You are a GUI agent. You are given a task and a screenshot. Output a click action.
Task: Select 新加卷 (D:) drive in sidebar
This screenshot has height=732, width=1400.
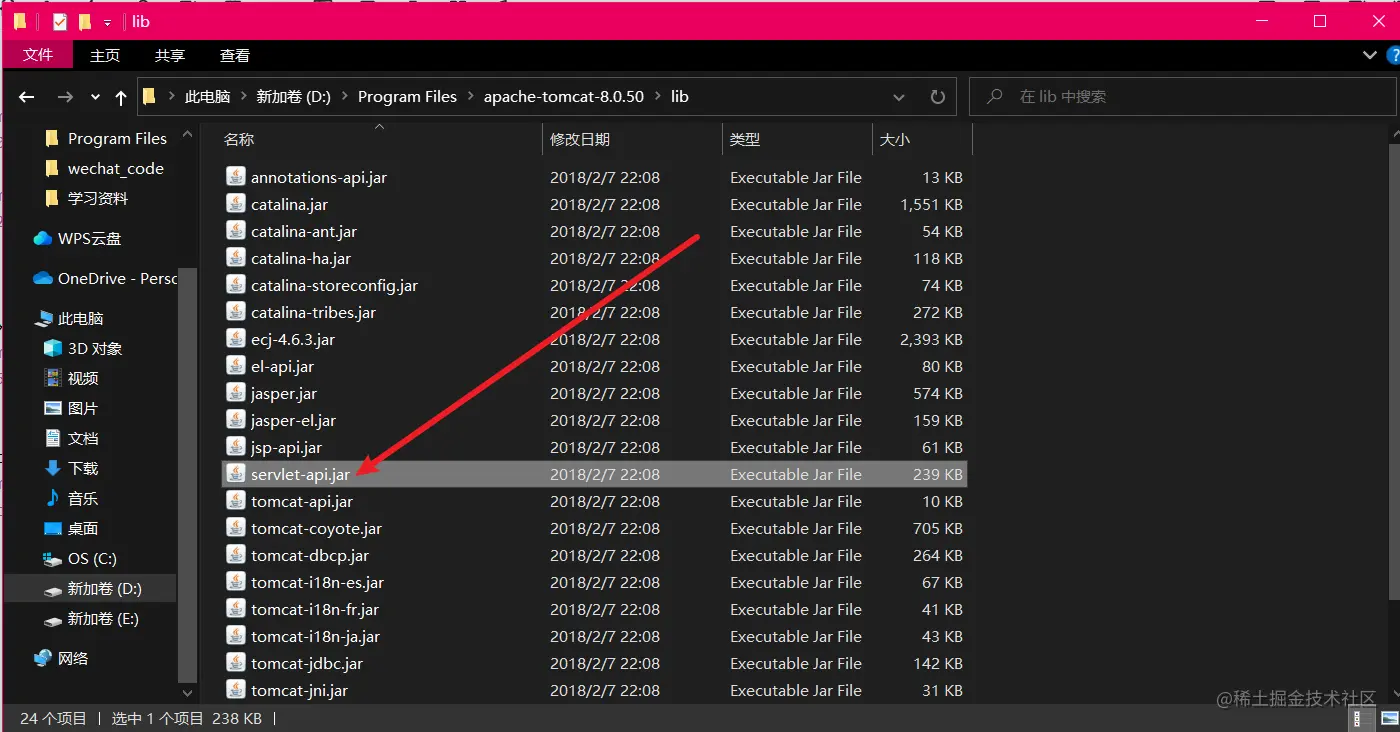click(x=90, y=589)
